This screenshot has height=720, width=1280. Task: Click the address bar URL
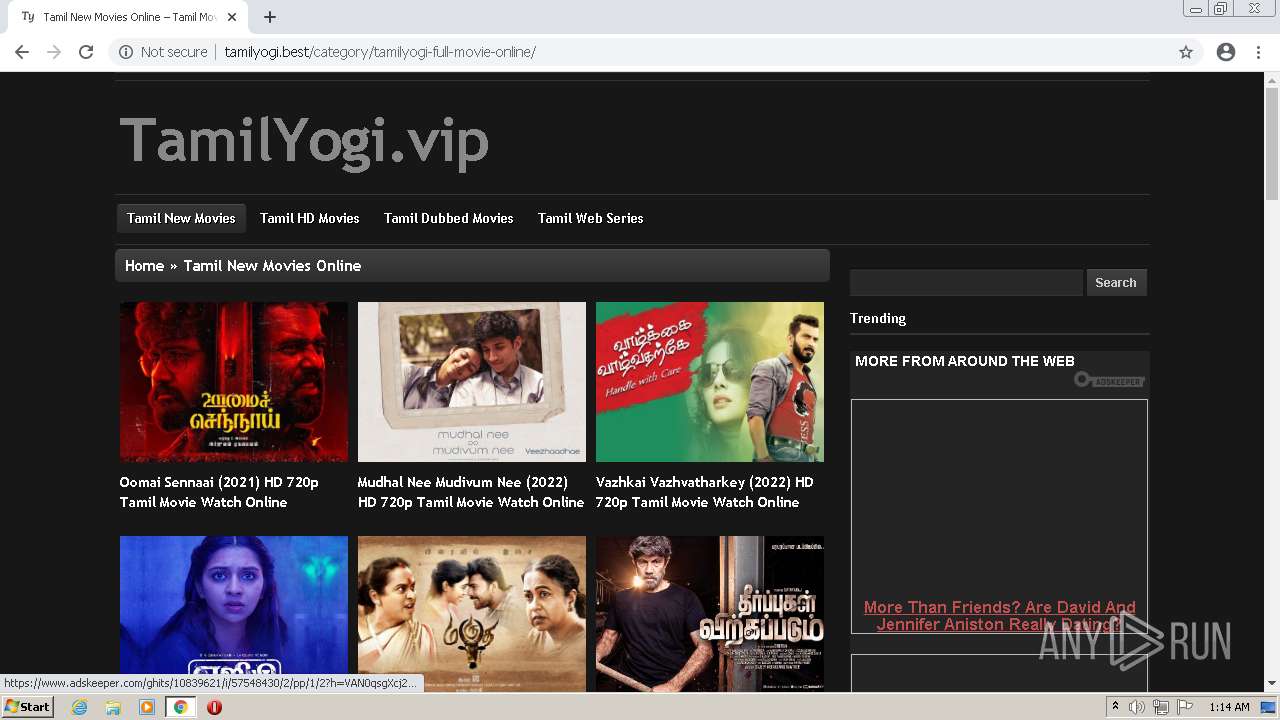(380, 52)
